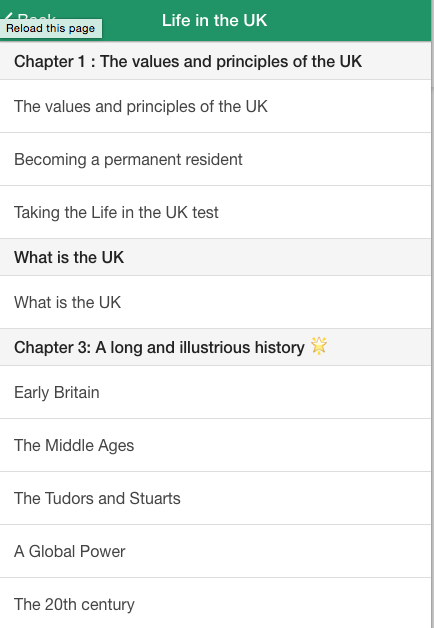Click the green header bar right of the title
434x628 pixels.
click(348, 20)
